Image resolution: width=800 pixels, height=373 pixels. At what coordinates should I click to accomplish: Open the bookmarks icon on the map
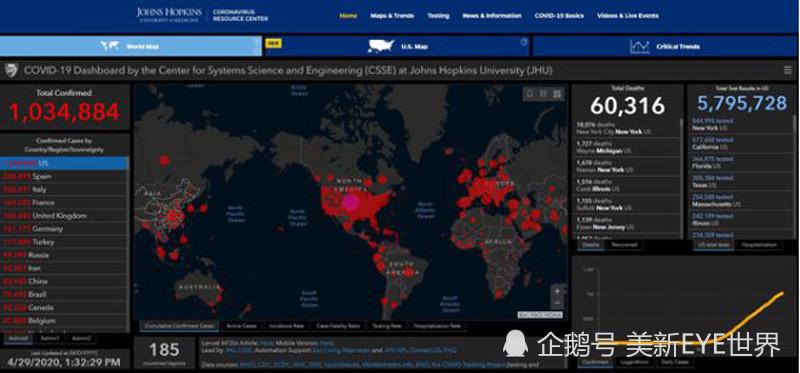point(530,94)
